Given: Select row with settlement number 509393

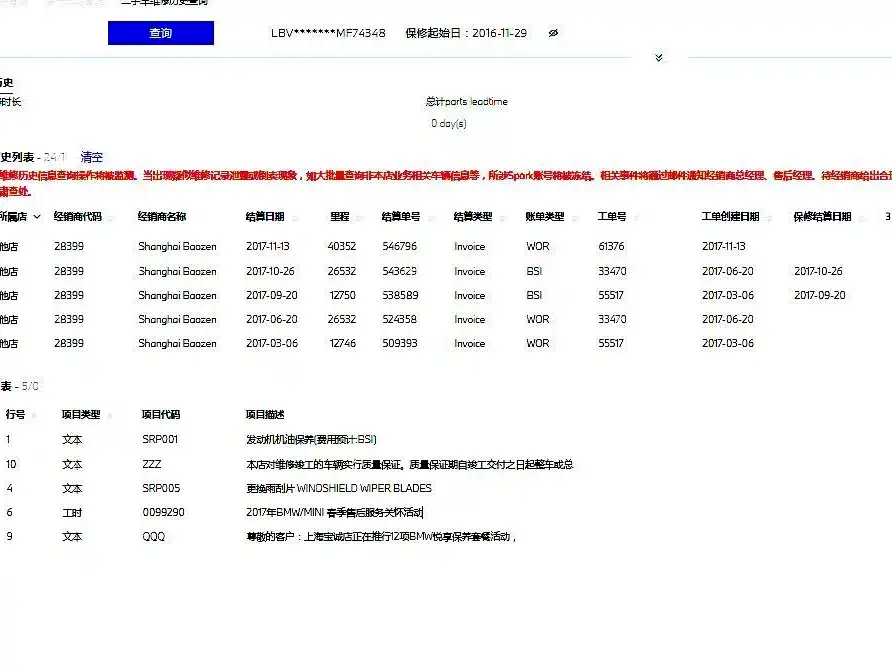Looking at the screenshot, I should point(446,343).
